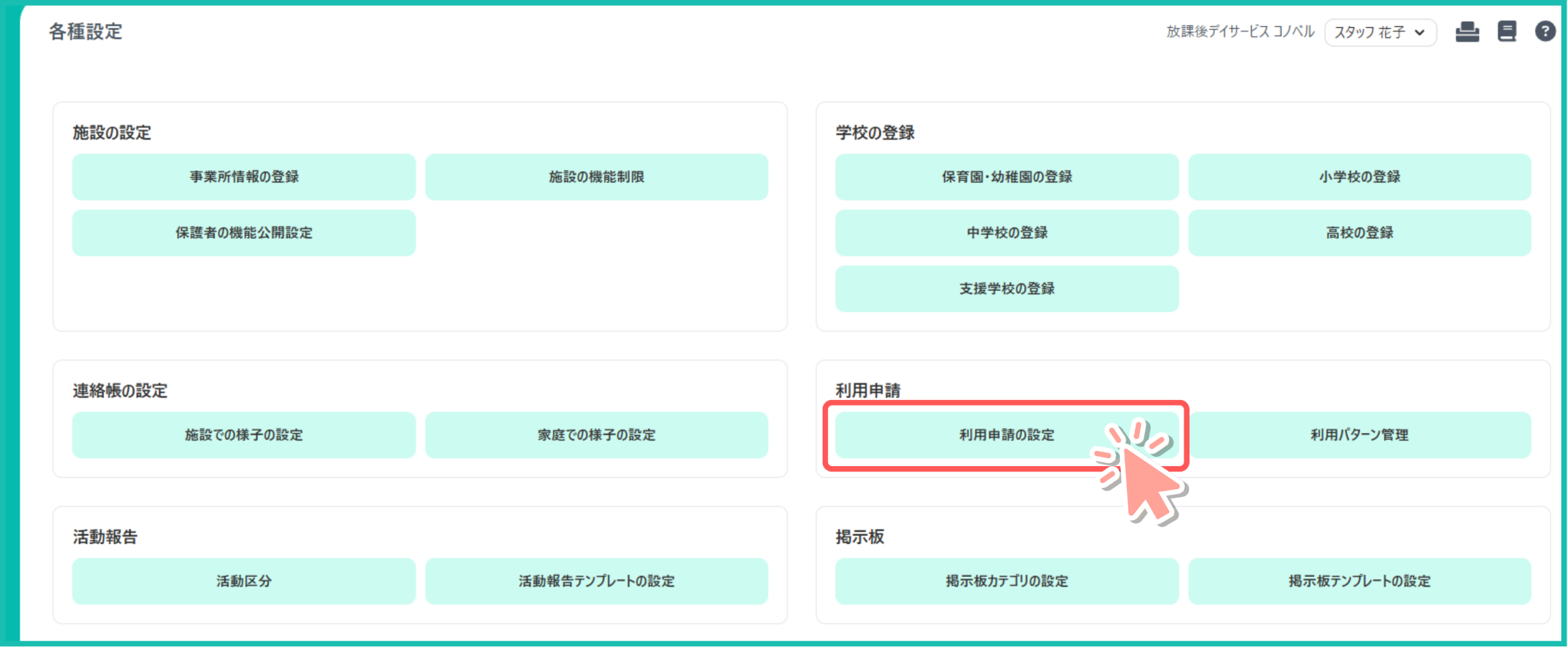Open 小学校の登録 page
This screenshot has width=1568, height=648.
click(x=1359, y=177)
